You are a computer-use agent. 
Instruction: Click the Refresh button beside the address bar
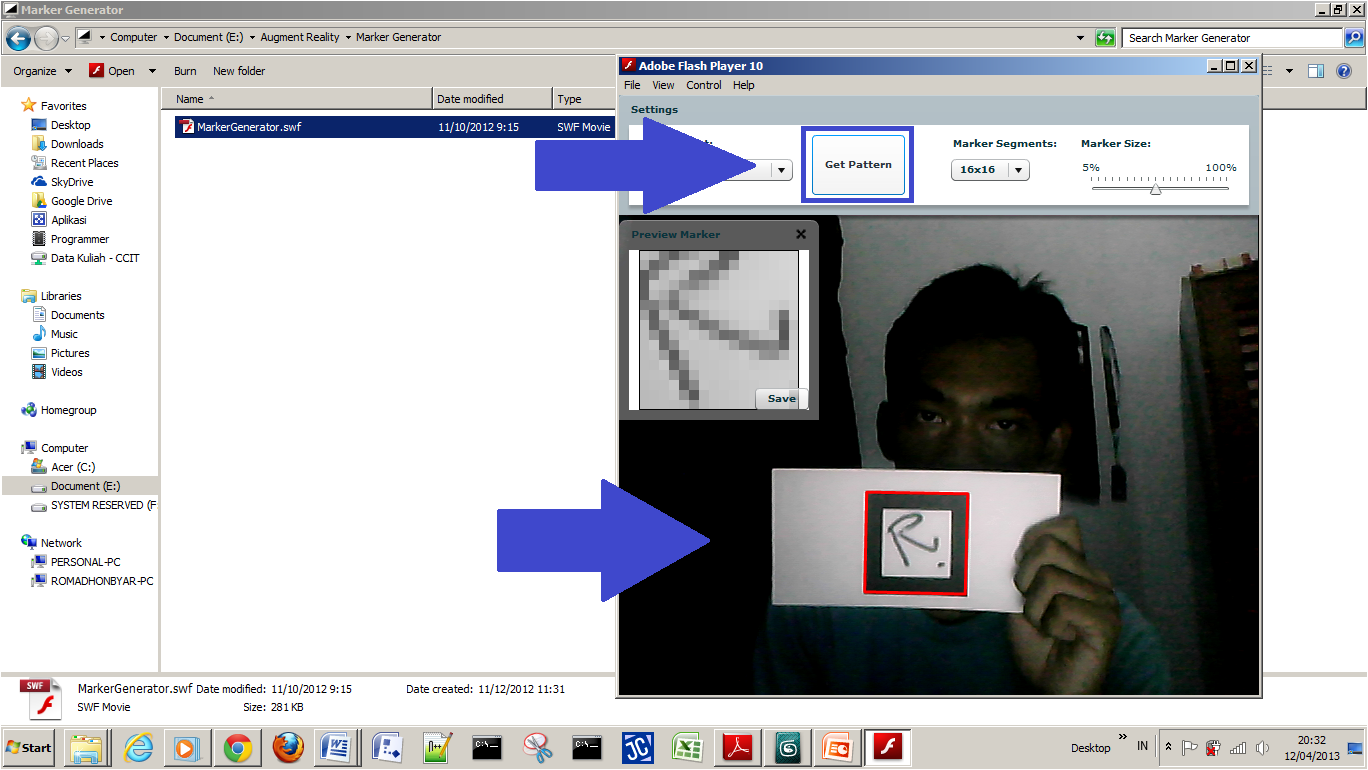coord(1104,37)
